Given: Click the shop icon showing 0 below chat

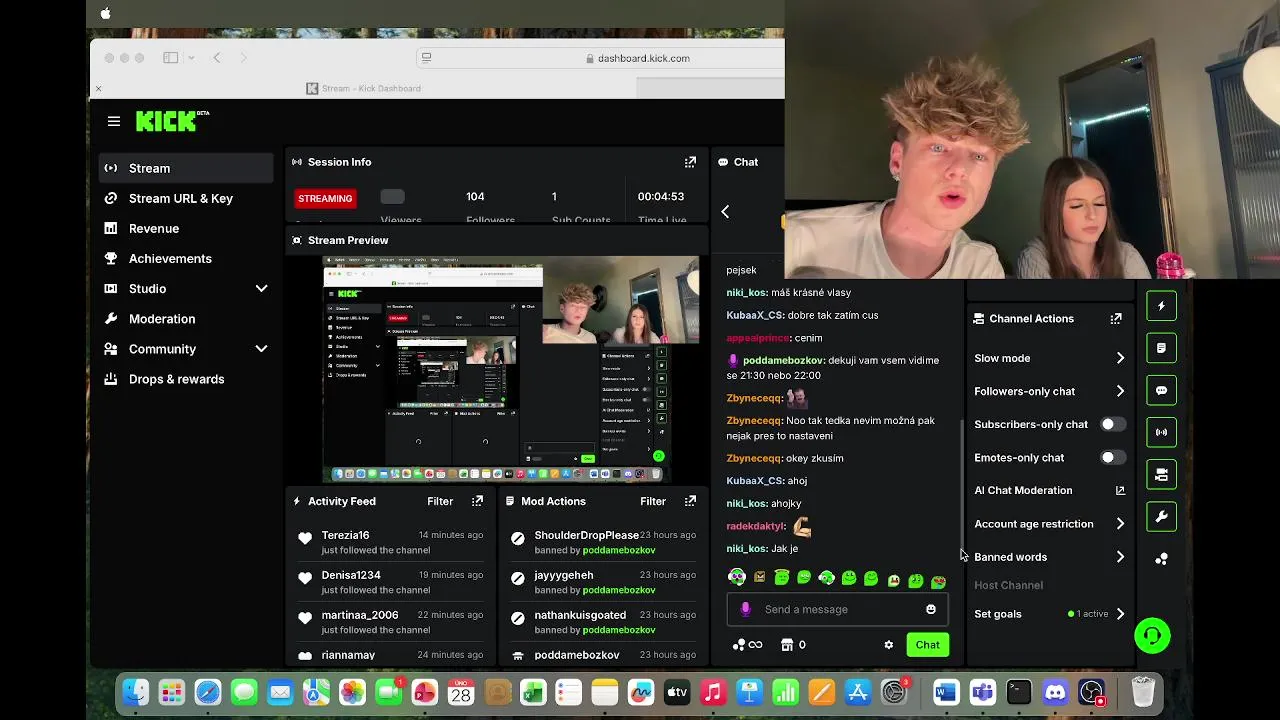Looking at the screenshot, I should 792,645.
